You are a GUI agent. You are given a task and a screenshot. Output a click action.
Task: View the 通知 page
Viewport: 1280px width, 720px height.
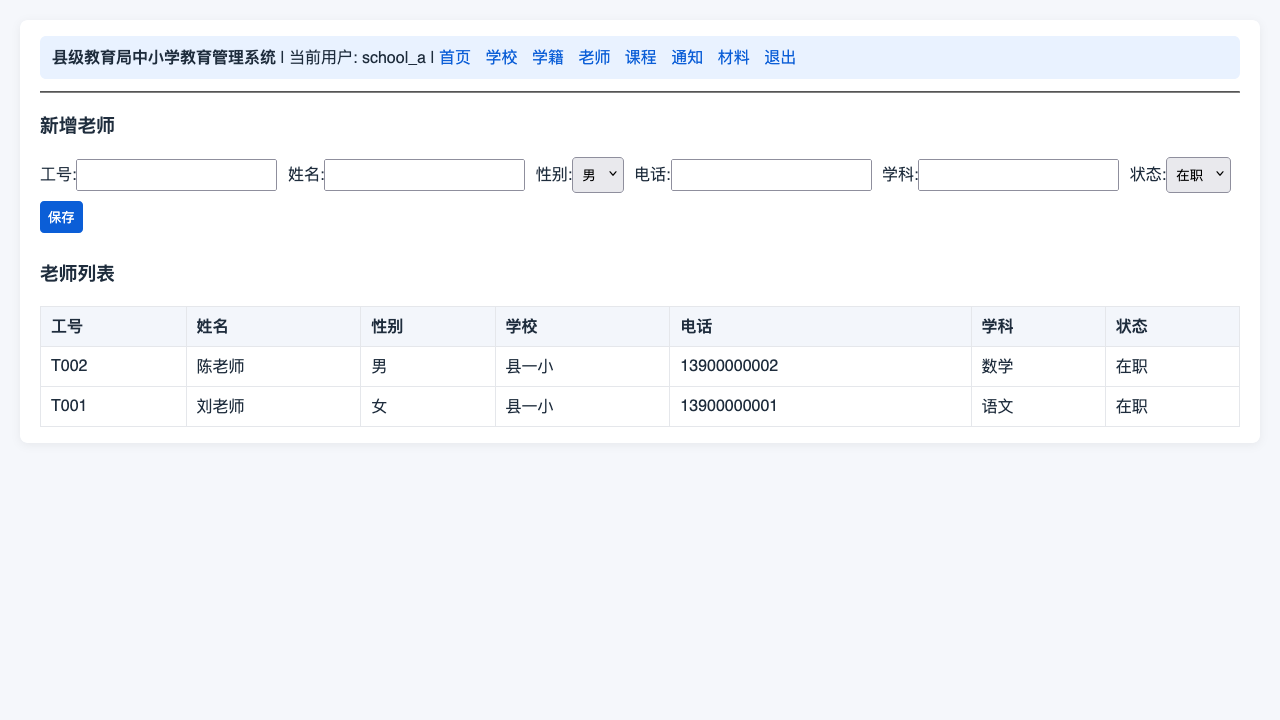[x=687, y=57]
